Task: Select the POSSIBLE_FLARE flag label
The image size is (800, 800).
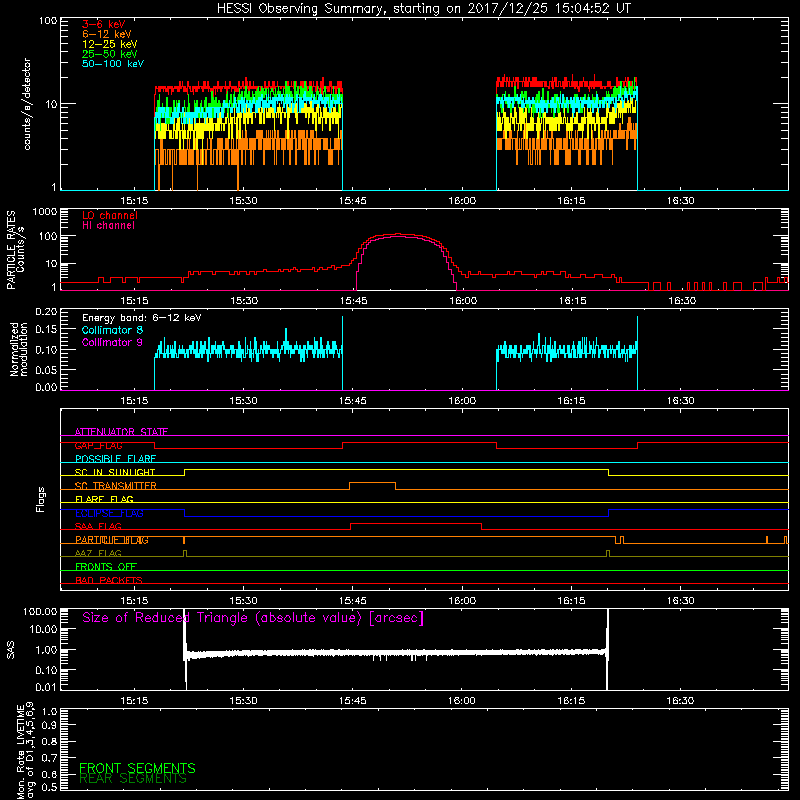Action: (115, 459)
